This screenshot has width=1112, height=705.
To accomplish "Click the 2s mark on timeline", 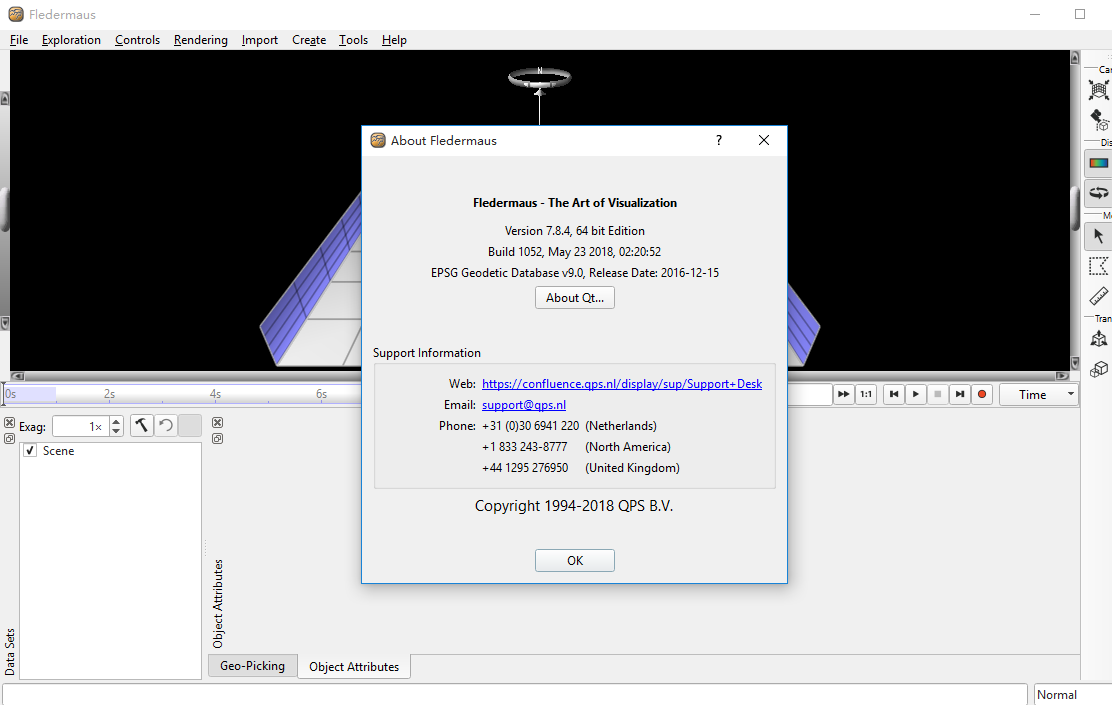I will point(109,395).
